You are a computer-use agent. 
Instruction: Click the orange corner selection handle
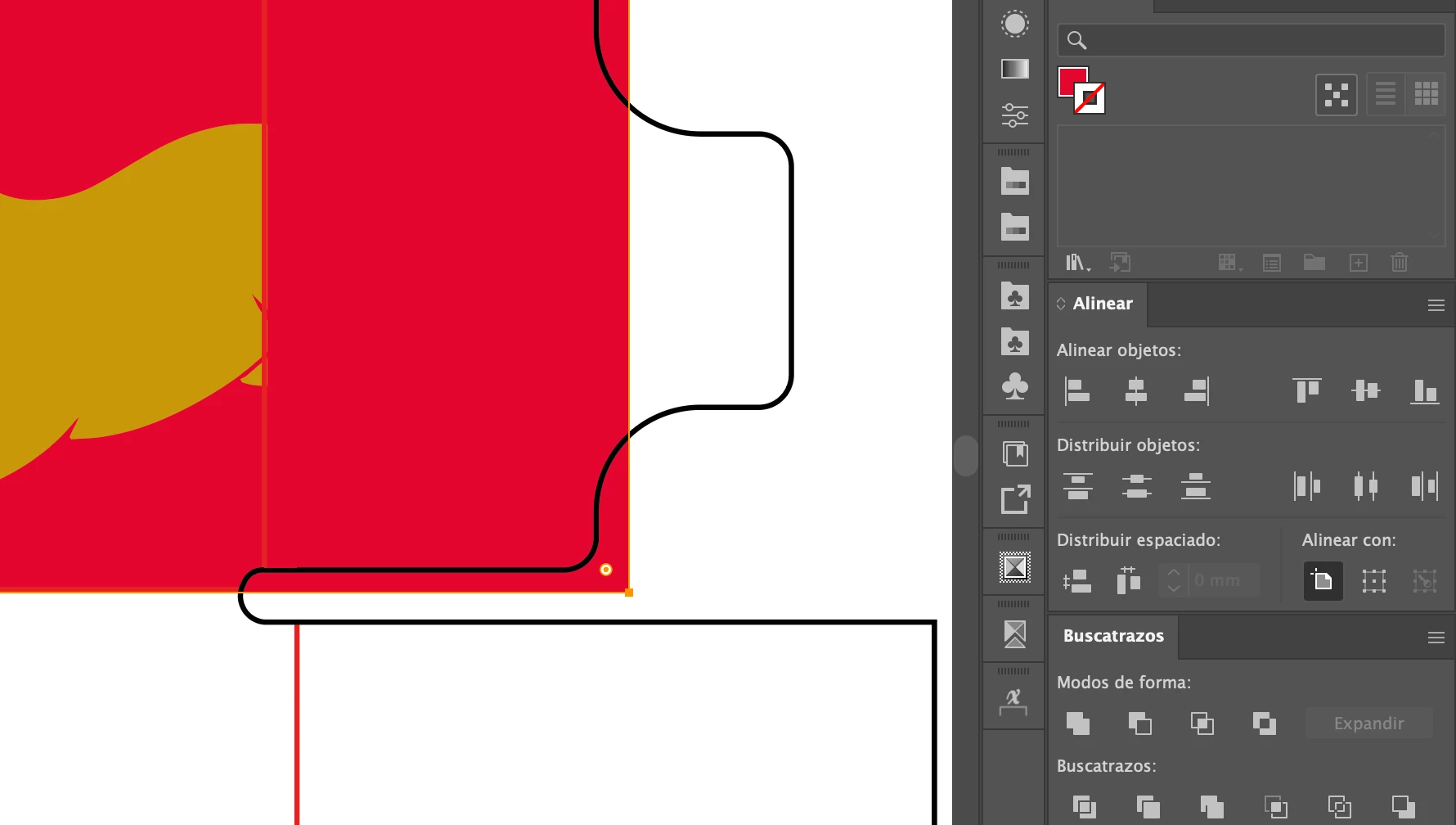(x=629, y=592)
